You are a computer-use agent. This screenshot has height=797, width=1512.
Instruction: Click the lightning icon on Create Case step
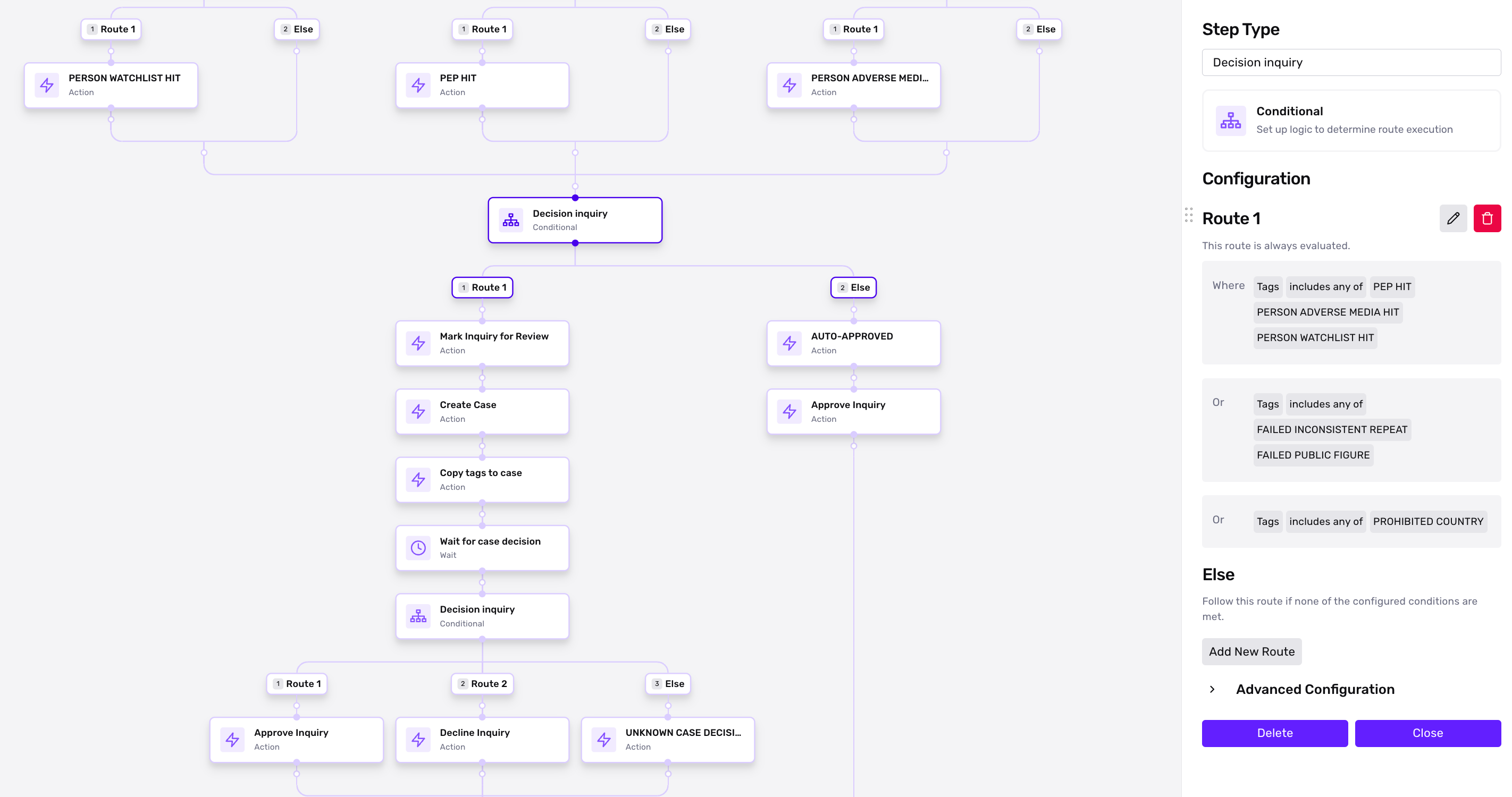coord(418,411)
